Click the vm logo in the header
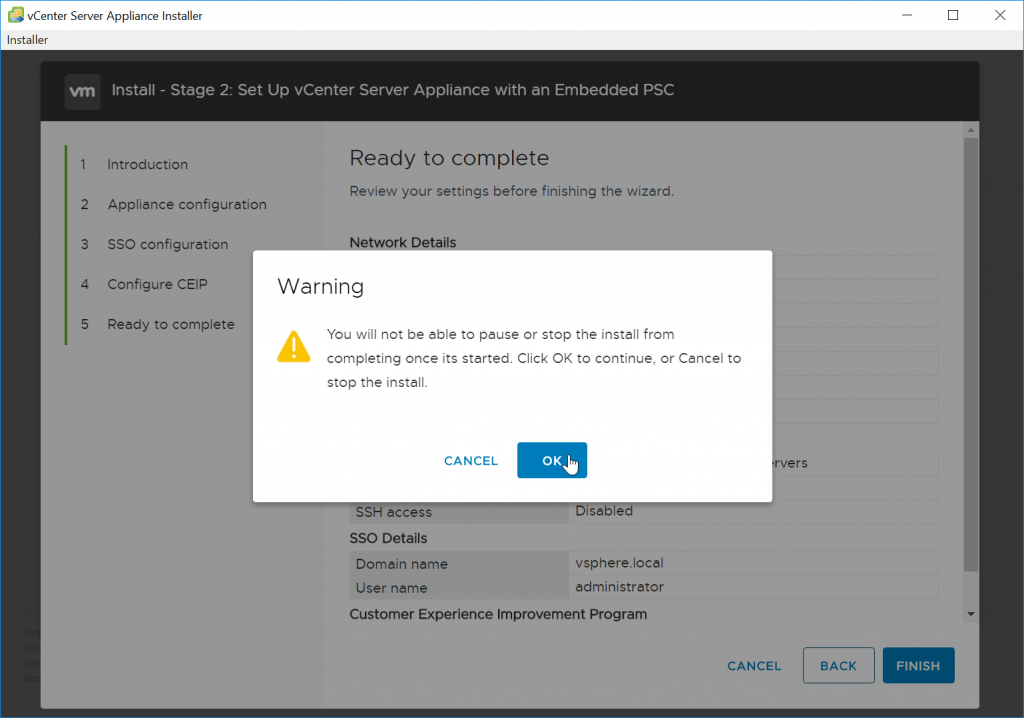Image resolution: width=1024 pixels, height=718 pixels. point(82,91)
